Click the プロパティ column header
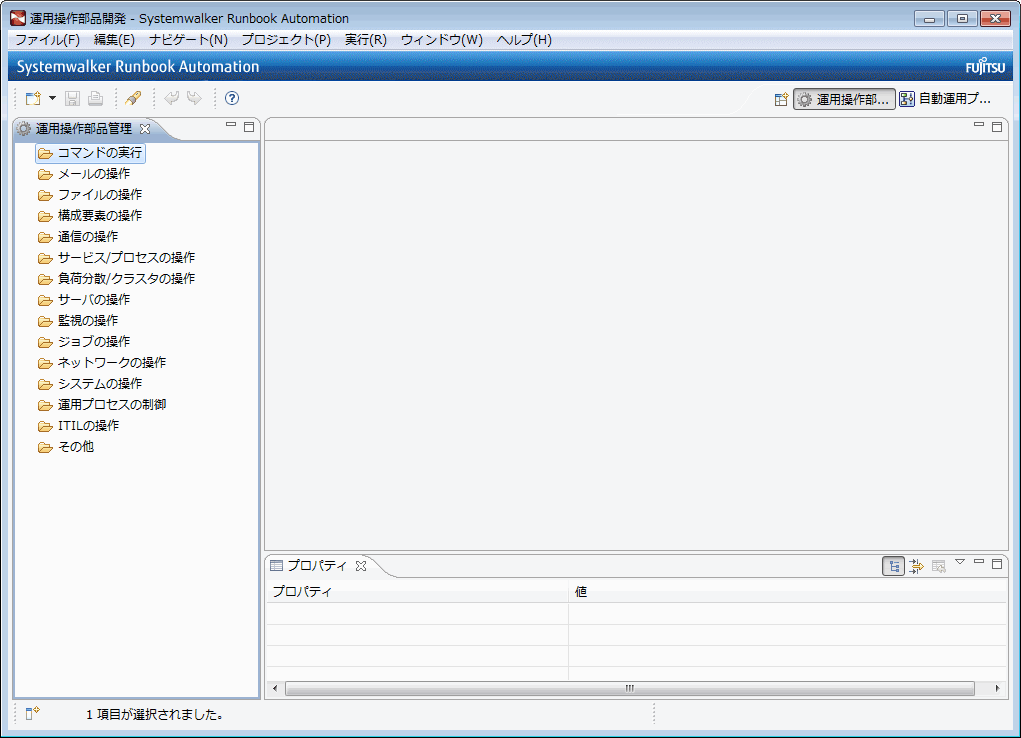The height and width of the screenshot is (738, 1021). click(x=417, y=591)
